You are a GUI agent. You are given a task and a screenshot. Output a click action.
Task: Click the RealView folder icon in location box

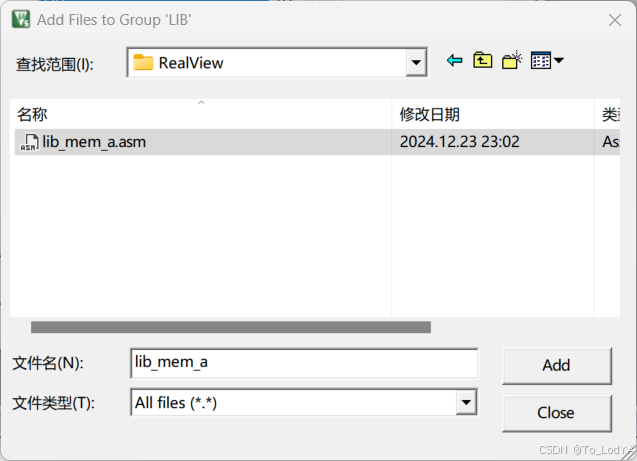click(143, 63)
